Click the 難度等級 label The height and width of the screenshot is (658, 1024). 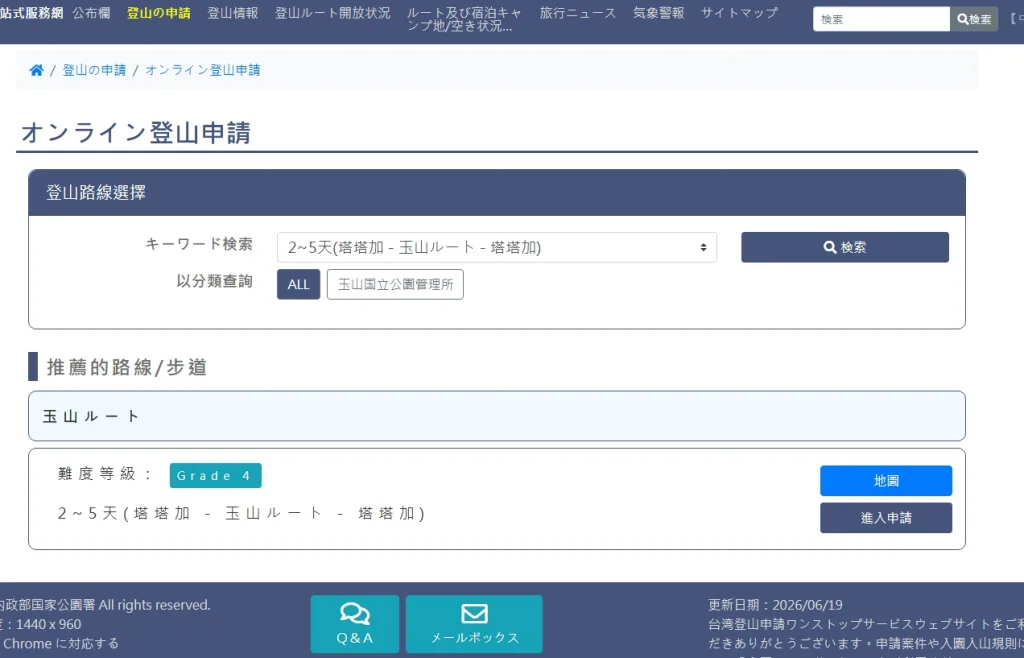click(104, 474)
